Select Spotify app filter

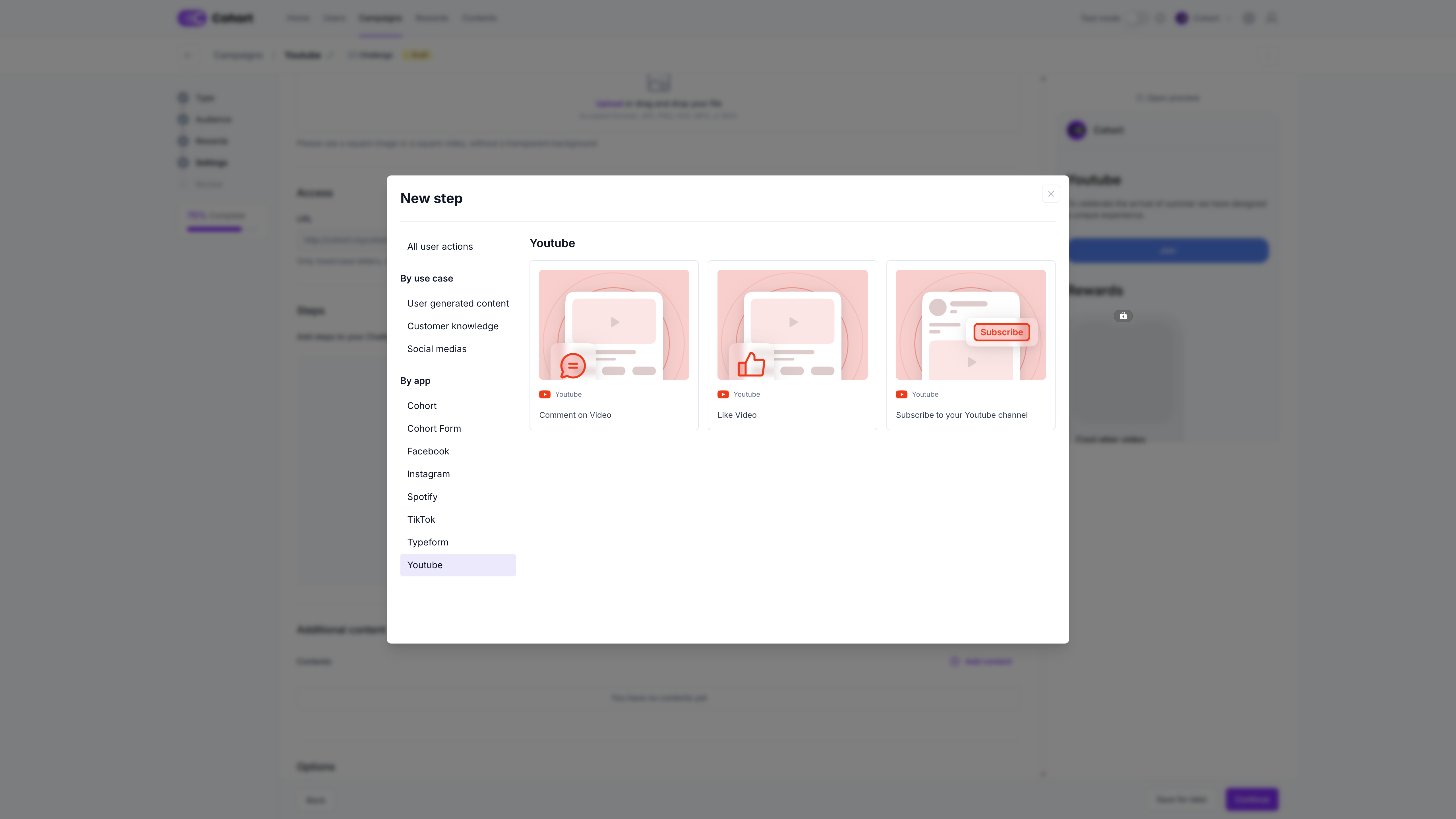click(x=422, y=497)
